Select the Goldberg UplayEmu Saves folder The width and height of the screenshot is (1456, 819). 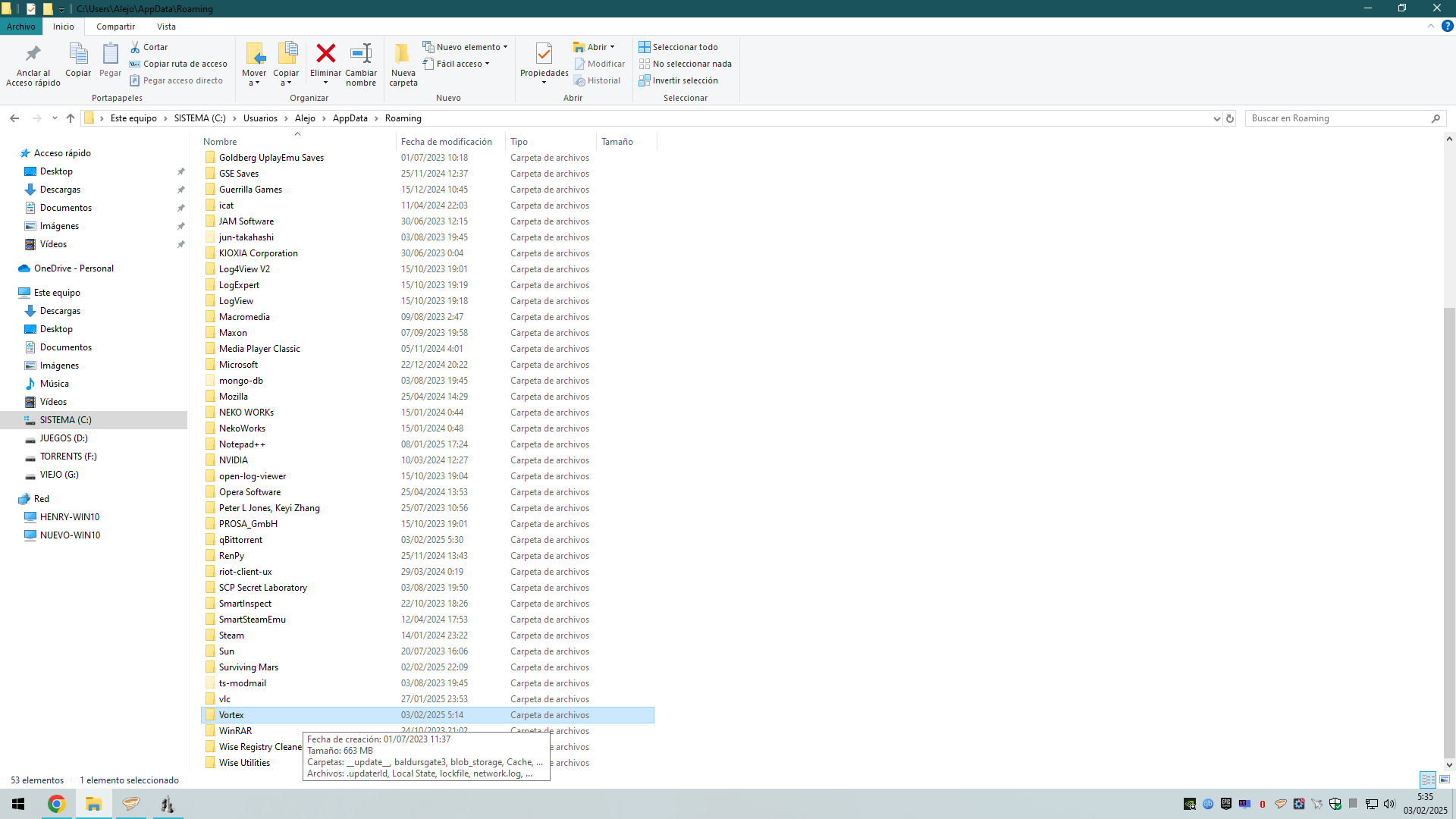427,158
